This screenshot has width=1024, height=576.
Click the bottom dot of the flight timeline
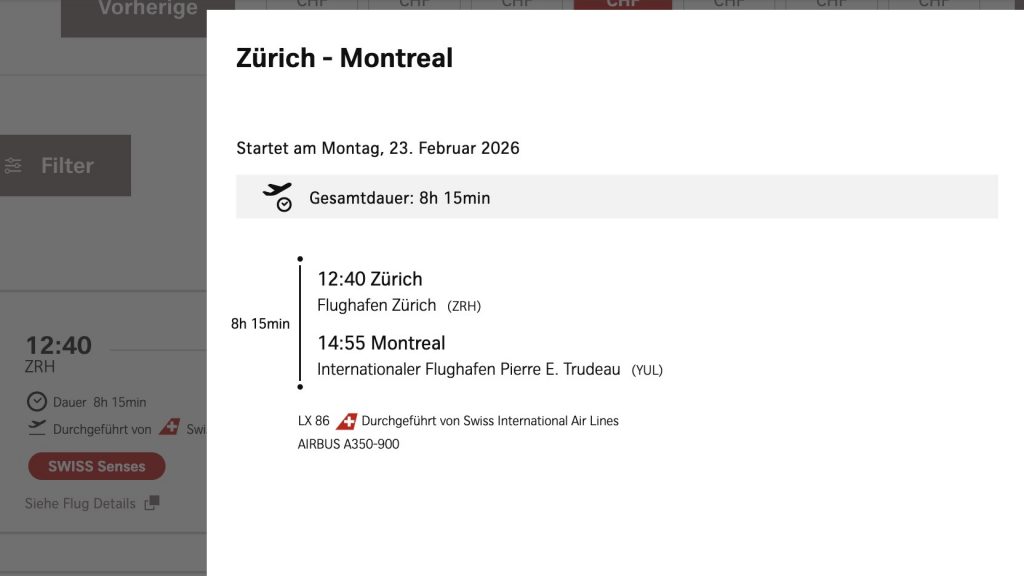tap(300, 386)
